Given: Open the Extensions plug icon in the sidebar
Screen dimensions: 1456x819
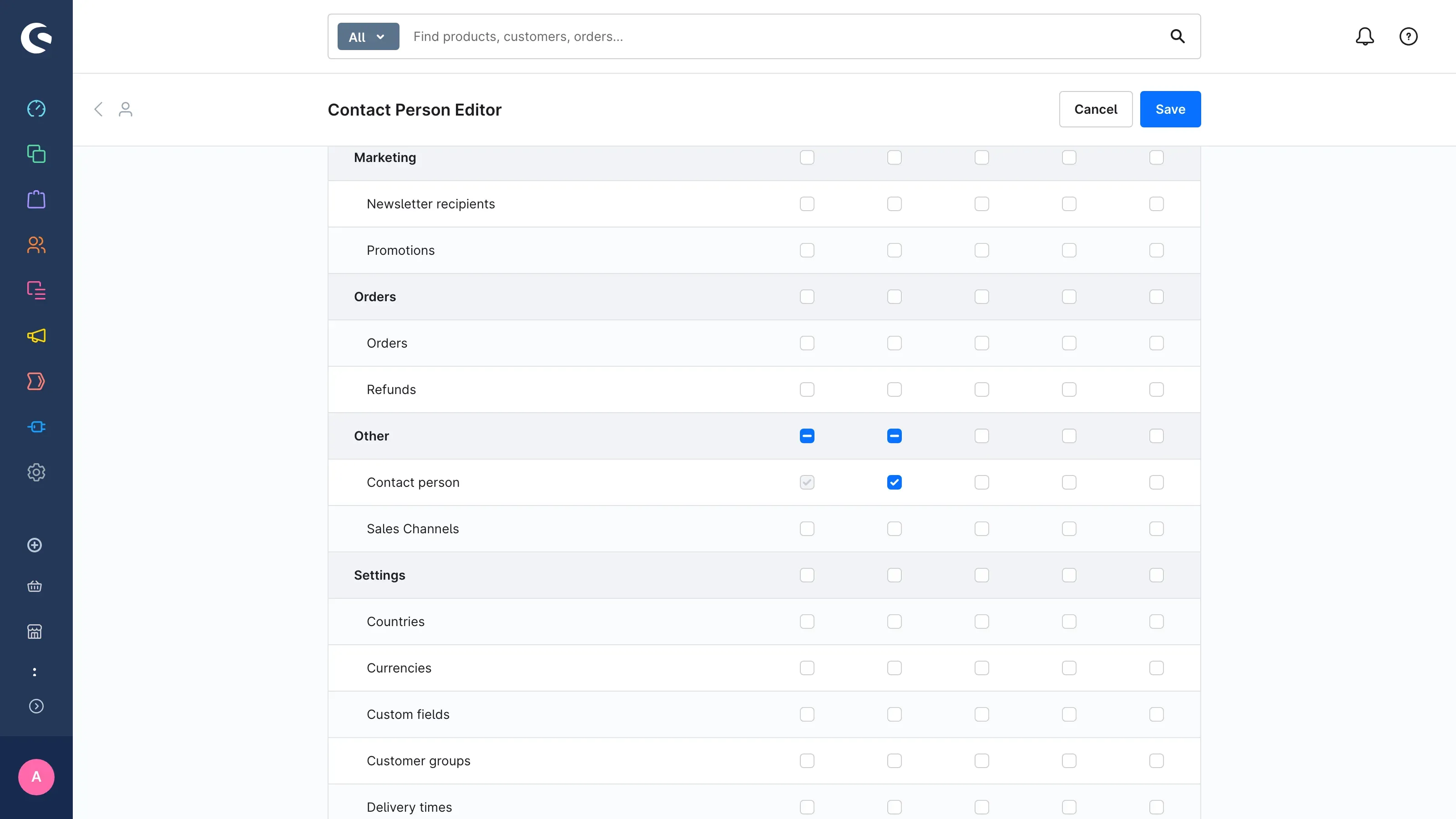Looking at the screenshot, I should 36,427.
